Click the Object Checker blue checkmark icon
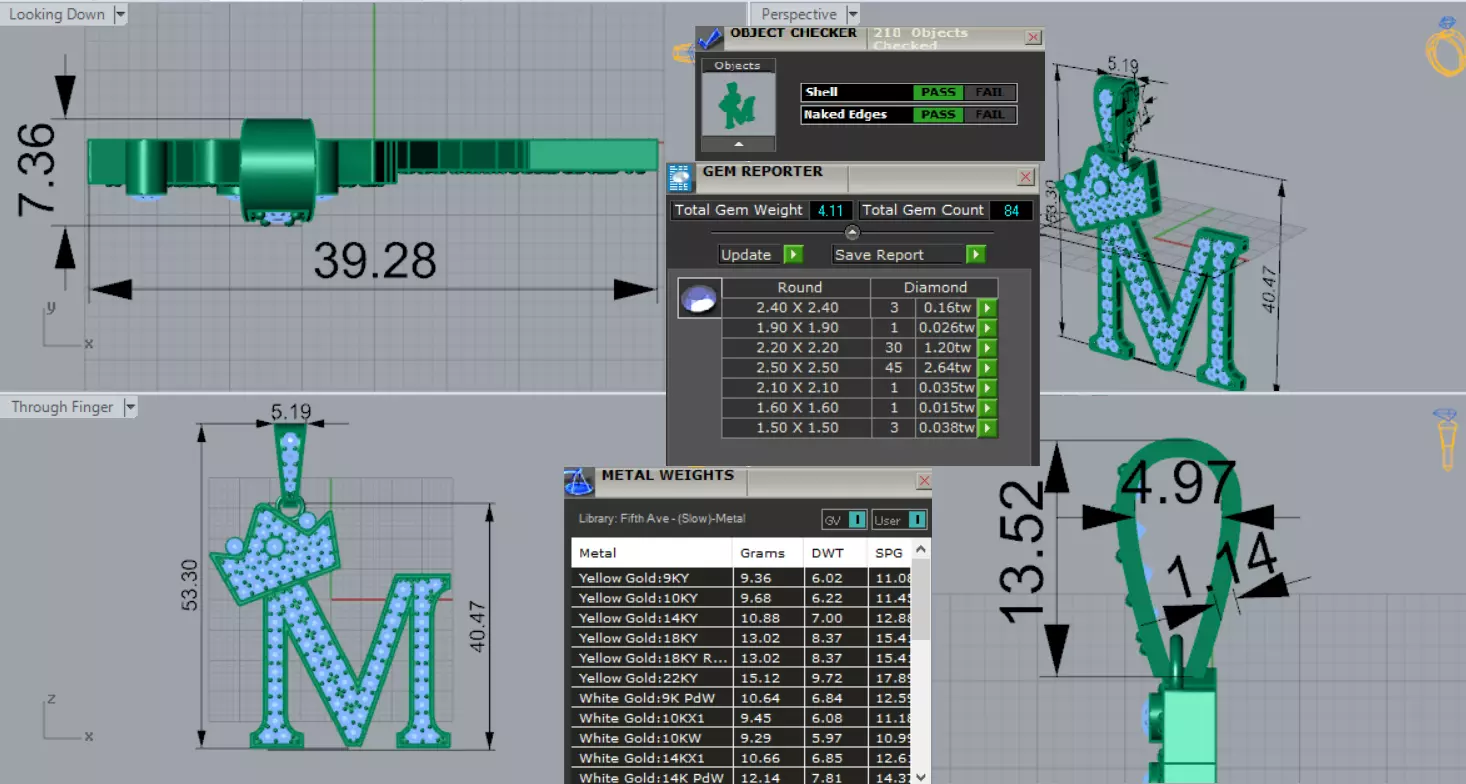Screen dimensions: 1466x784 point(710,39)
